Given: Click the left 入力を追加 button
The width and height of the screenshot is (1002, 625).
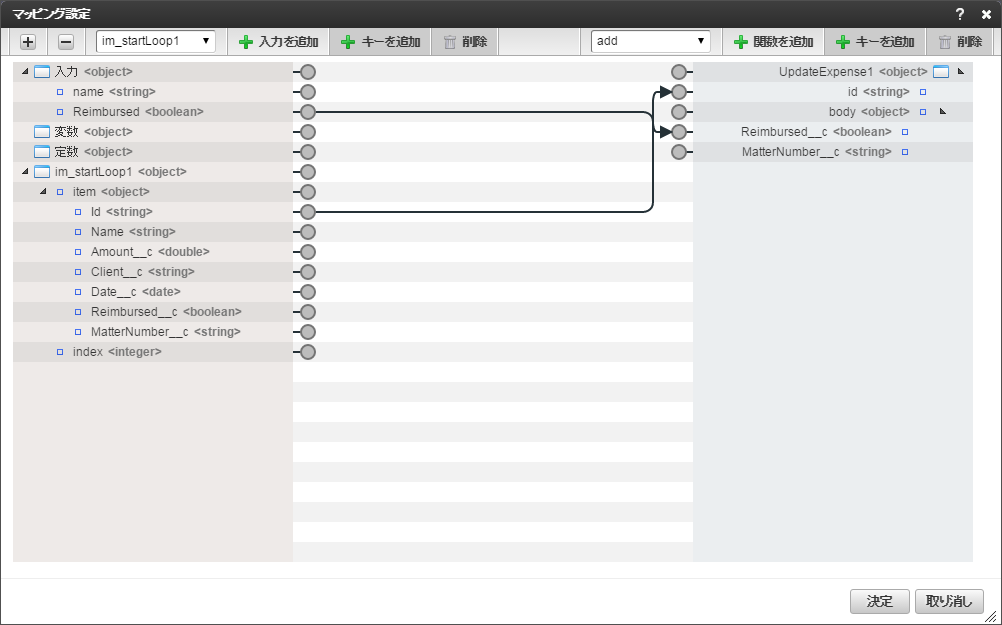Looking at the screenshot, I should (279, 42).
